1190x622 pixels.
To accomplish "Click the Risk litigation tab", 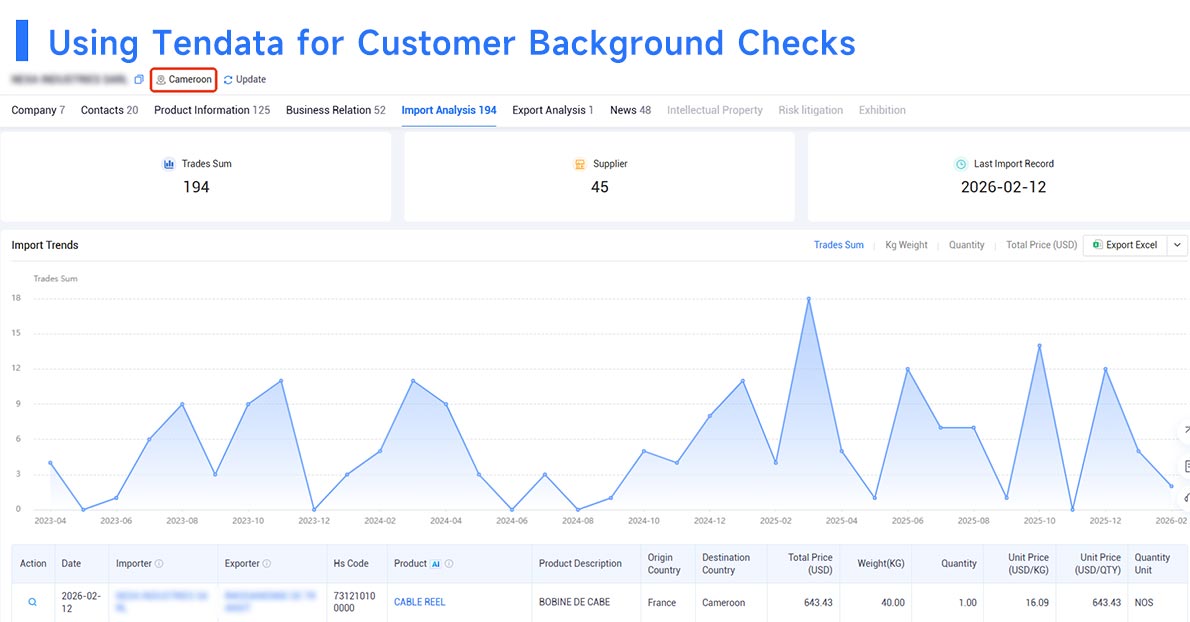I will pyautogui.click(x=811, y=110).
